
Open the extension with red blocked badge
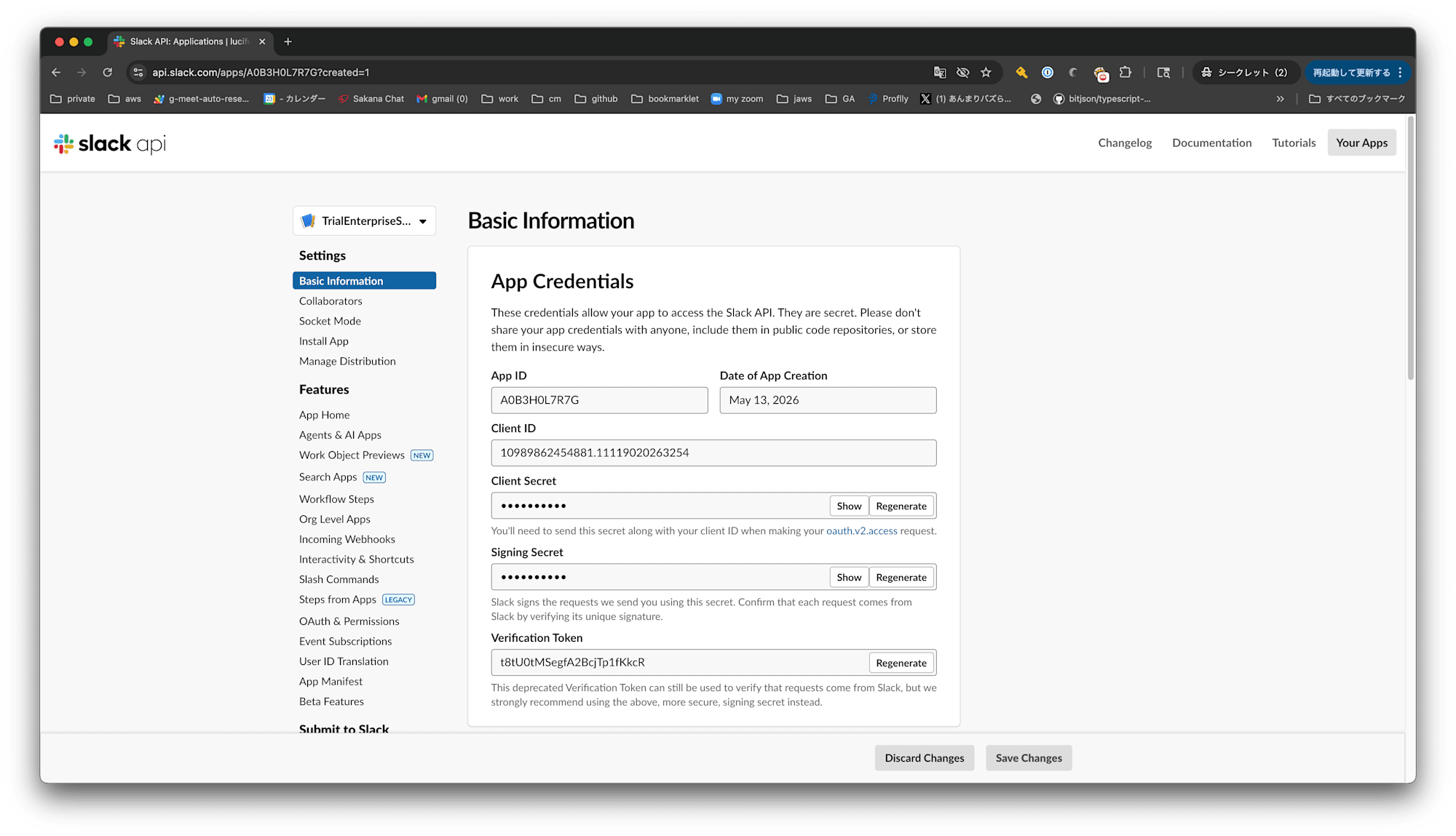1100,73
